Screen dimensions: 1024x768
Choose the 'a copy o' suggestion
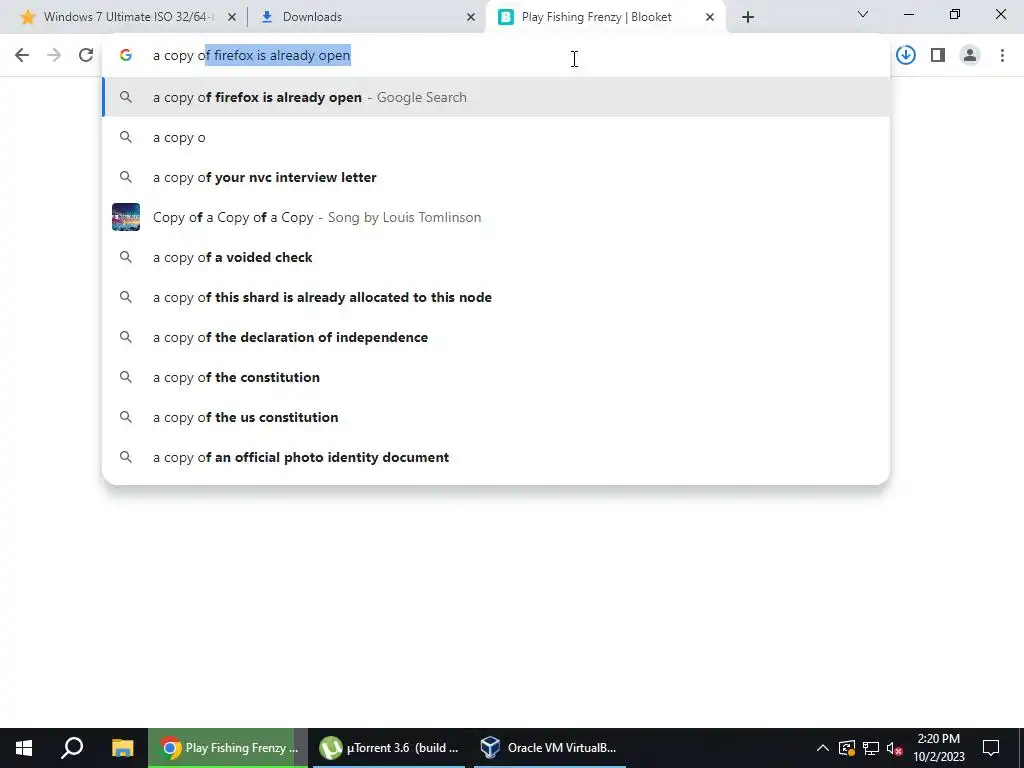tap(496, 137)
